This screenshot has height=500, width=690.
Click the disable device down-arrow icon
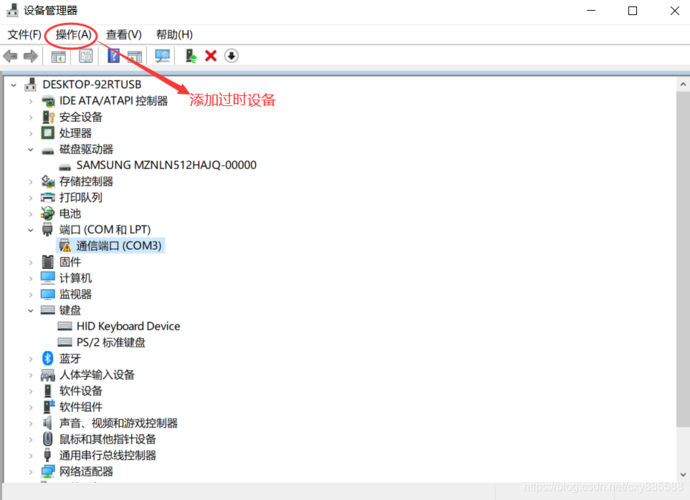click(x=231, y=56)
